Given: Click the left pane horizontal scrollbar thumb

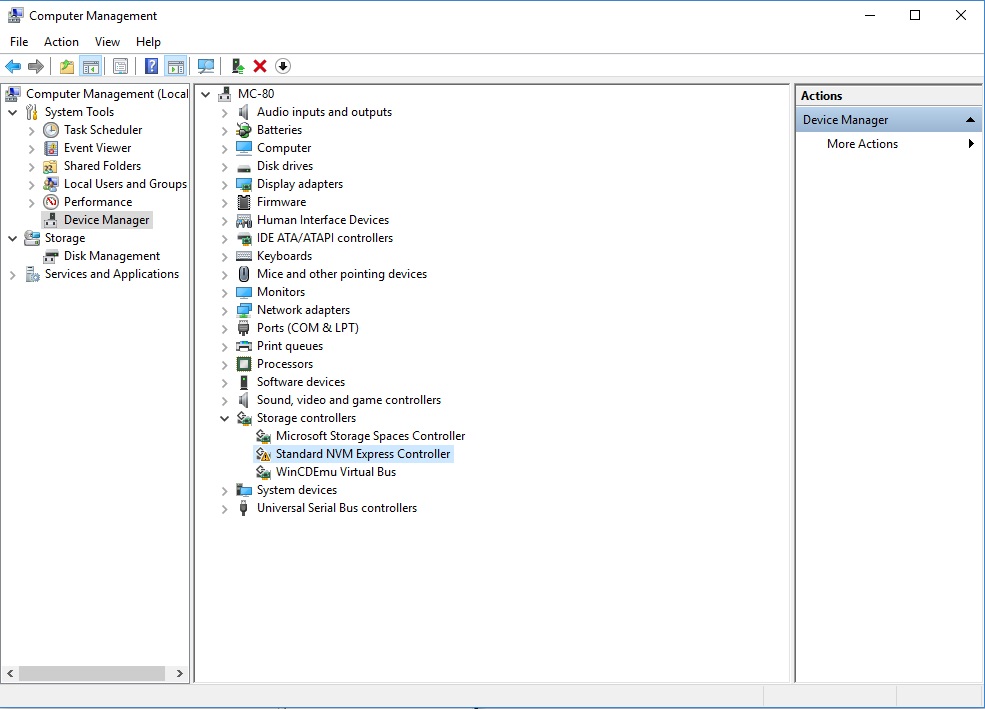Looking at the screenshot, I should point(92,673).
